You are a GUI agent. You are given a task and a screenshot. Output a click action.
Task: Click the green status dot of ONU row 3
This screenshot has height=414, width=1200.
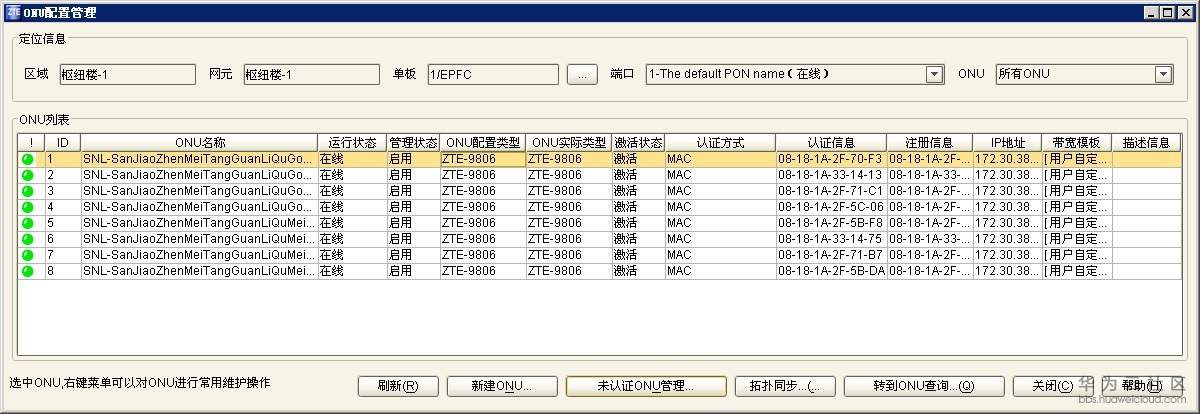(27, 191)
